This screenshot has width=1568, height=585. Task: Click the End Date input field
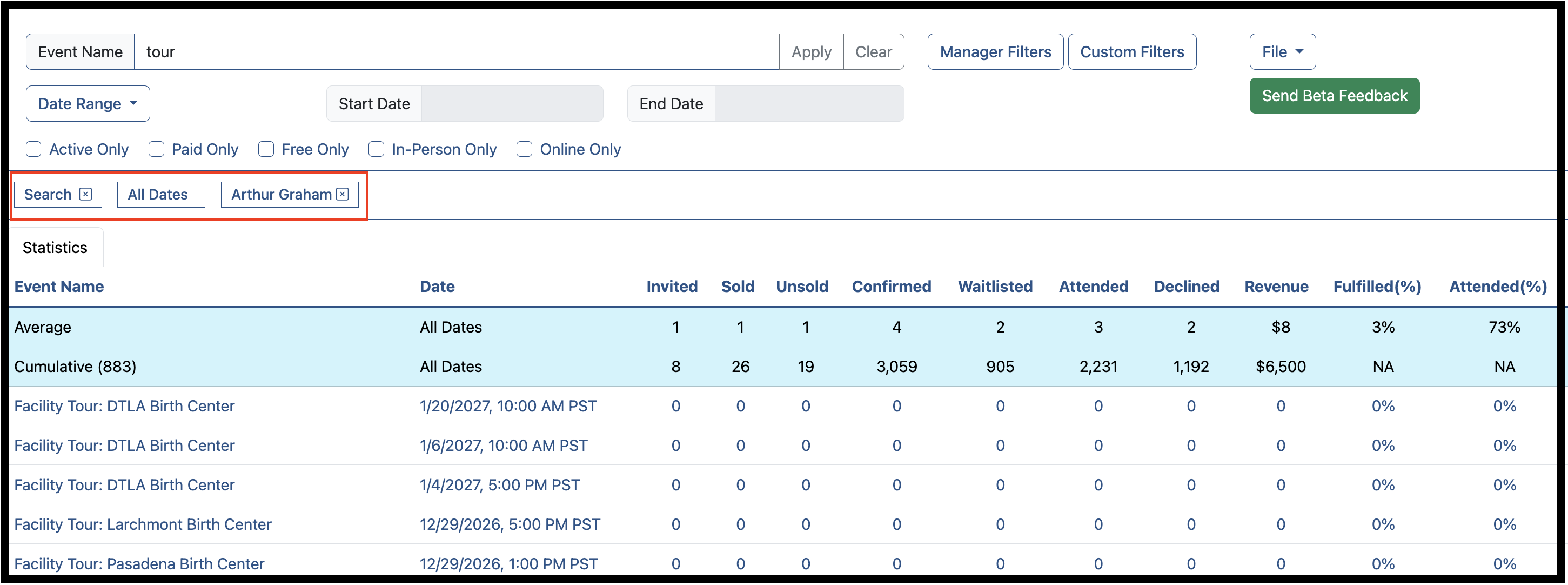[809, 104]
